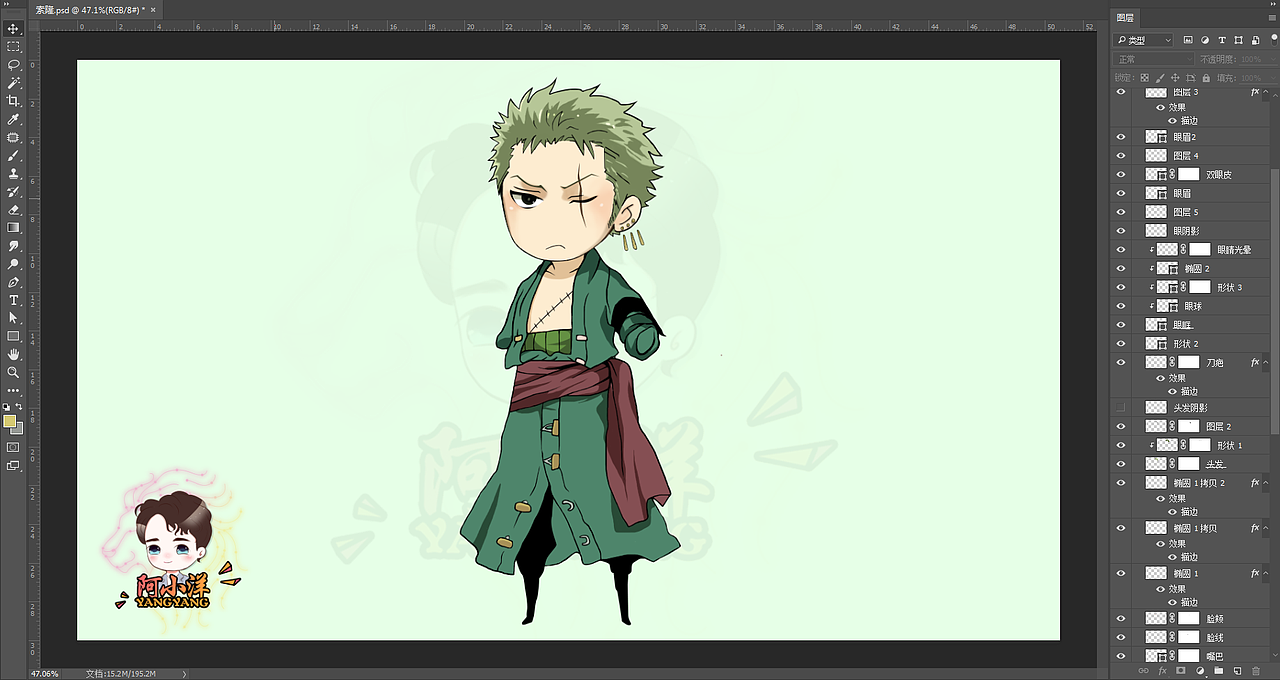1280x680 pixels.
Task: Select the Path Selection tool
Action: (13, 318)
